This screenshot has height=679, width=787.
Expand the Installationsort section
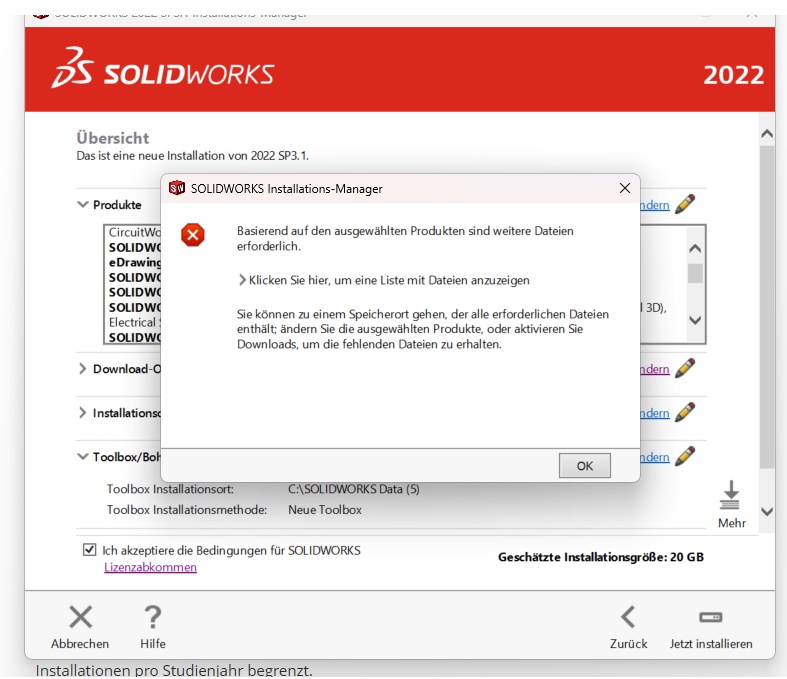pyautogui.click(x=82, y=413)
